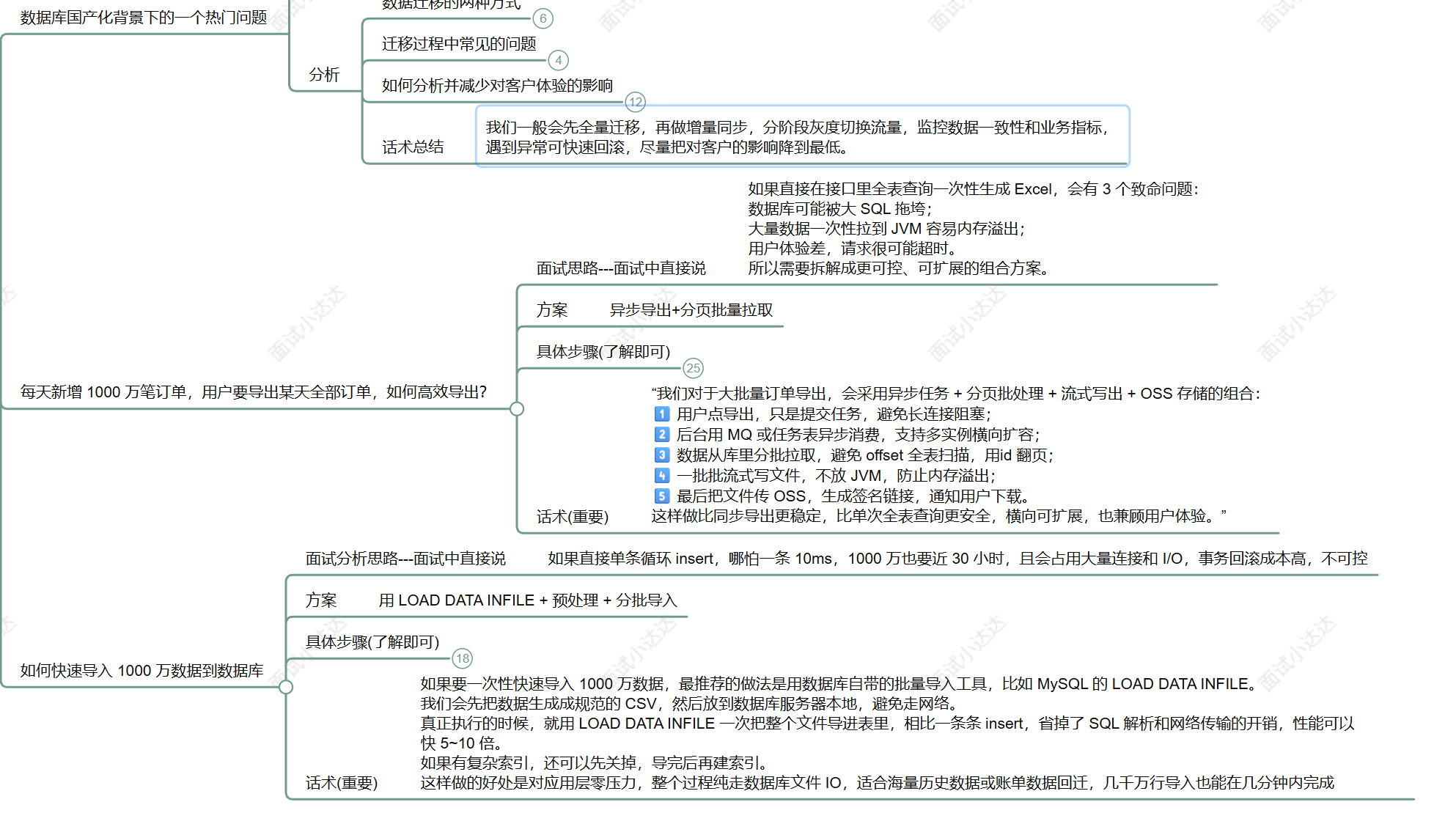Select the 数据库国产化背景下的一个热门问题 topic
The image size is (1456, 813).
tap(144, 18)
